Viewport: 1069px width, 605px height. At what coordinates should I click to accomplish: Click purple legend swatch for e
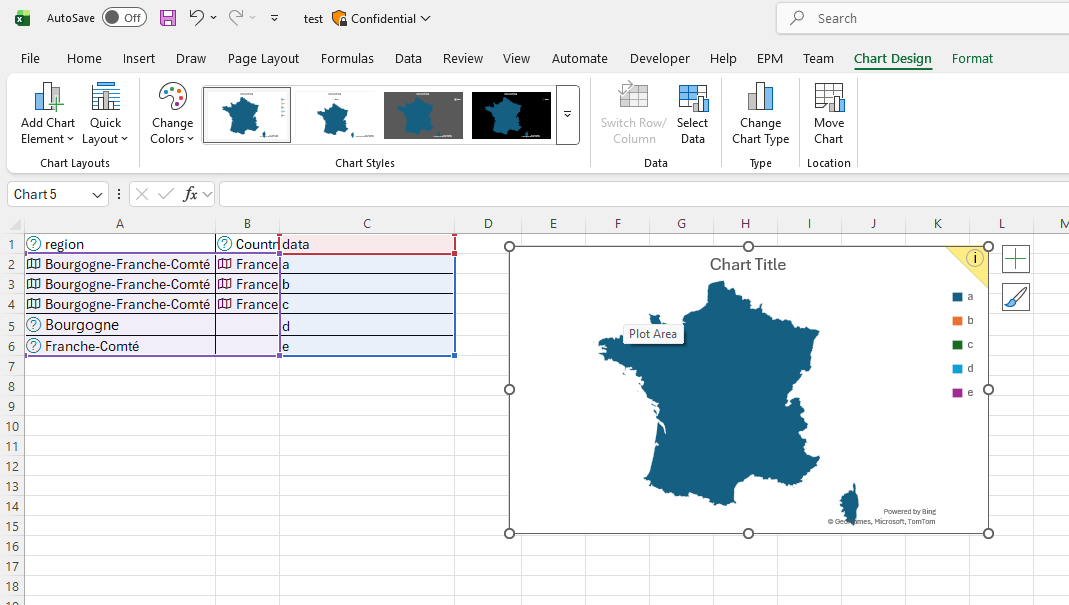[x=957, y=392]
